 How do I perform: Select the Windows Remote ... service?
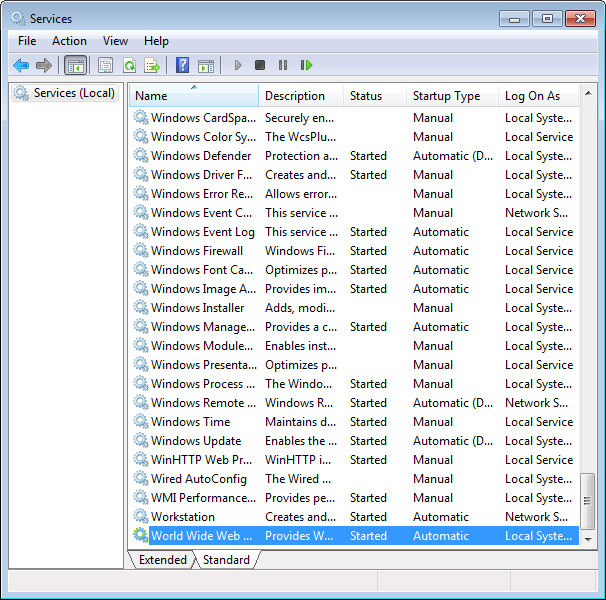[x=354, y=402]
